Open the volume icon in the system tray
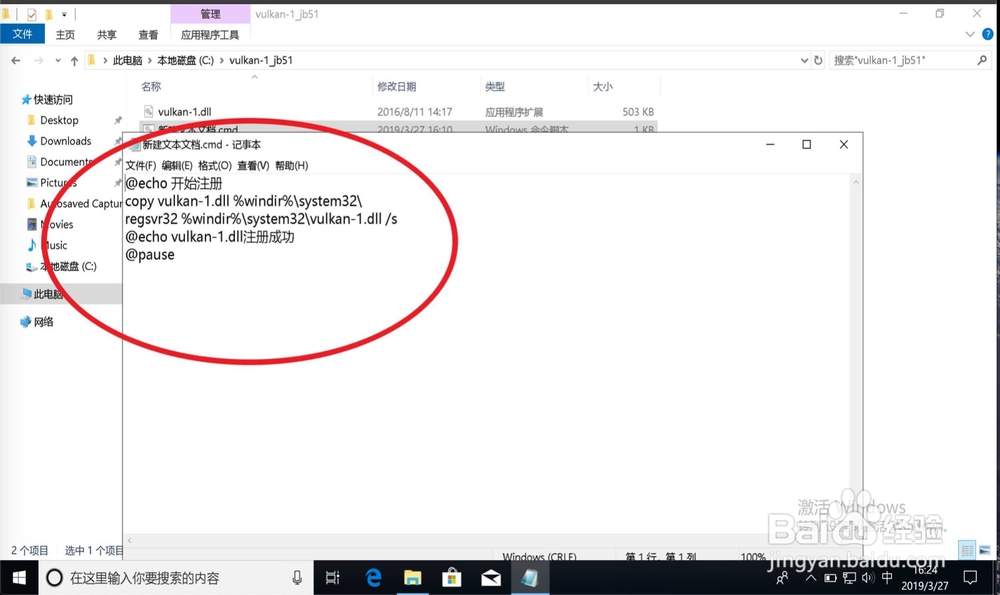 (869, 578)
